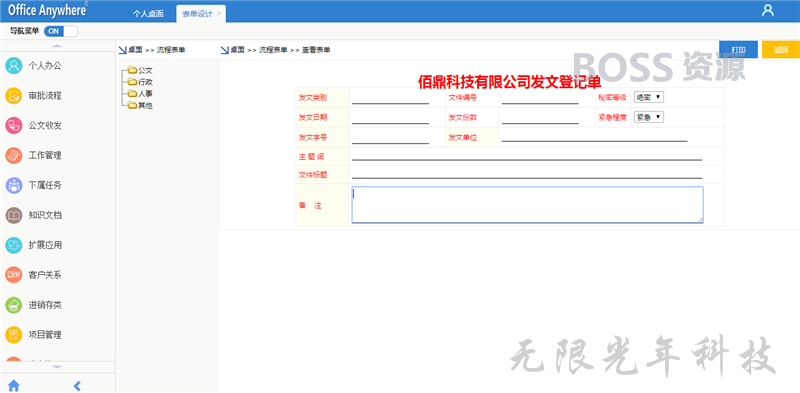The height and width of the screenshot is (393, 800).
Task: Open the 审批流程 sidebar icon
Action: pyautogui.click(x=14, y=95)
